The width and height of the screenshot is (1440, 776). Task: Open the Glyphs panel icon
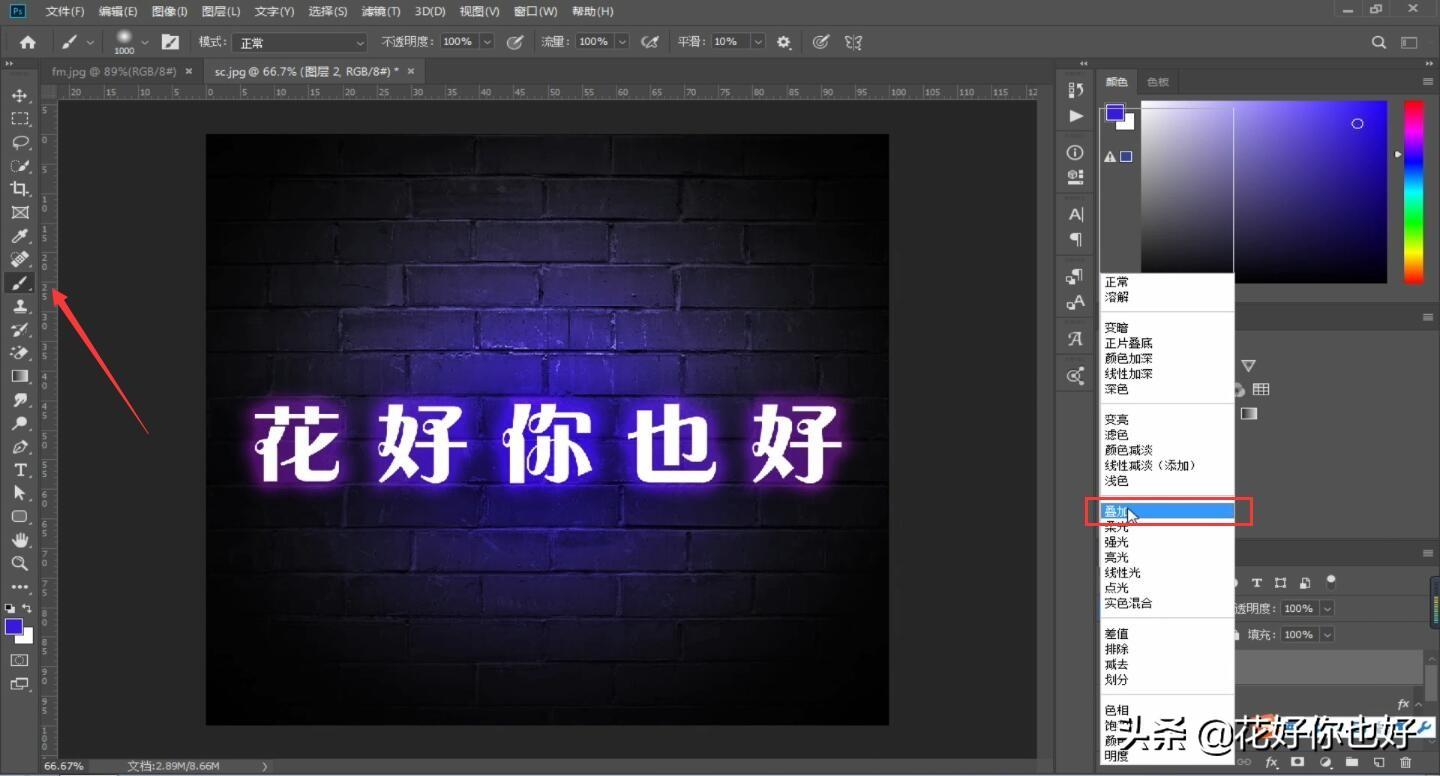pos(1075,339)
